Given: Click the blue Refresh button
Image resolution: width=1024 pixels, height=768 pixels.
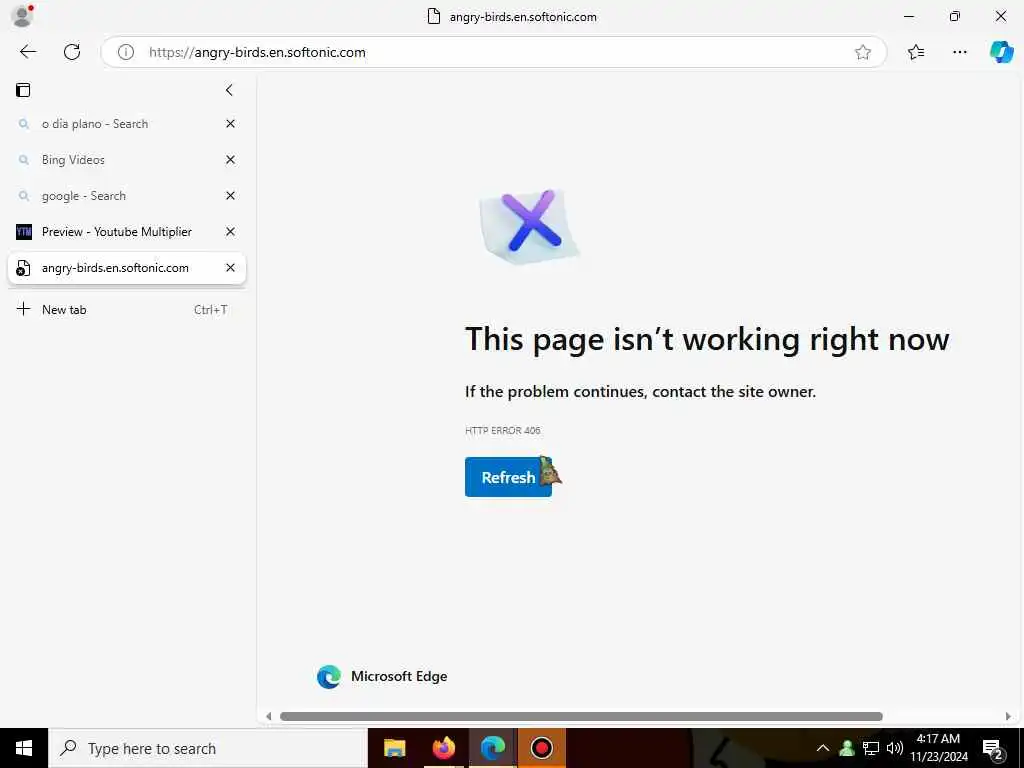Looking at the screenshot, I should (508, 477).
